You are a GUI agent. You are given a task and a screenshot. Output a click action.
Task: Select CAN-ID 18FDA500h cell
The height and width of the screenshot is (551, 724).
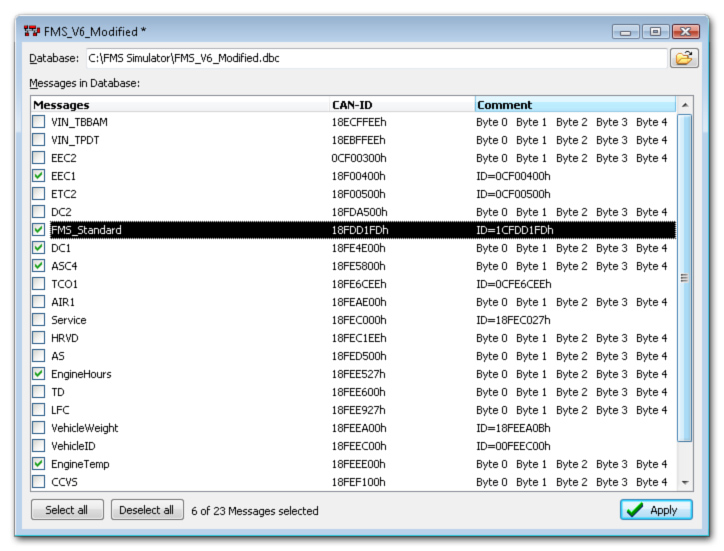pyautogui.click(x=359, y=212)
